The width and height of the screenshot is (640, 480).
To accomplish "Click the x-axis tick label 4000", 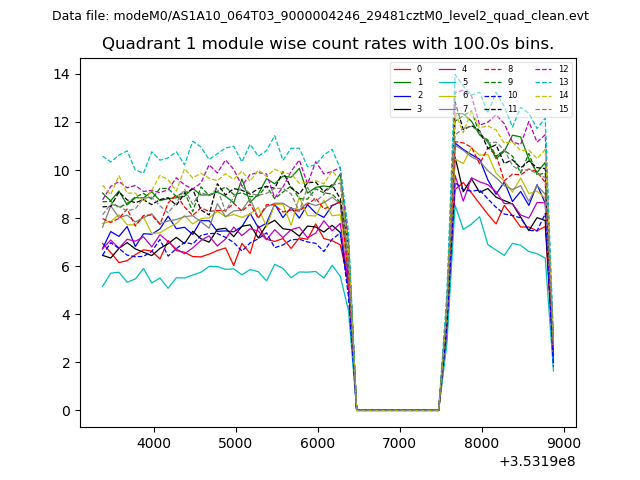I will coord(153,442).
